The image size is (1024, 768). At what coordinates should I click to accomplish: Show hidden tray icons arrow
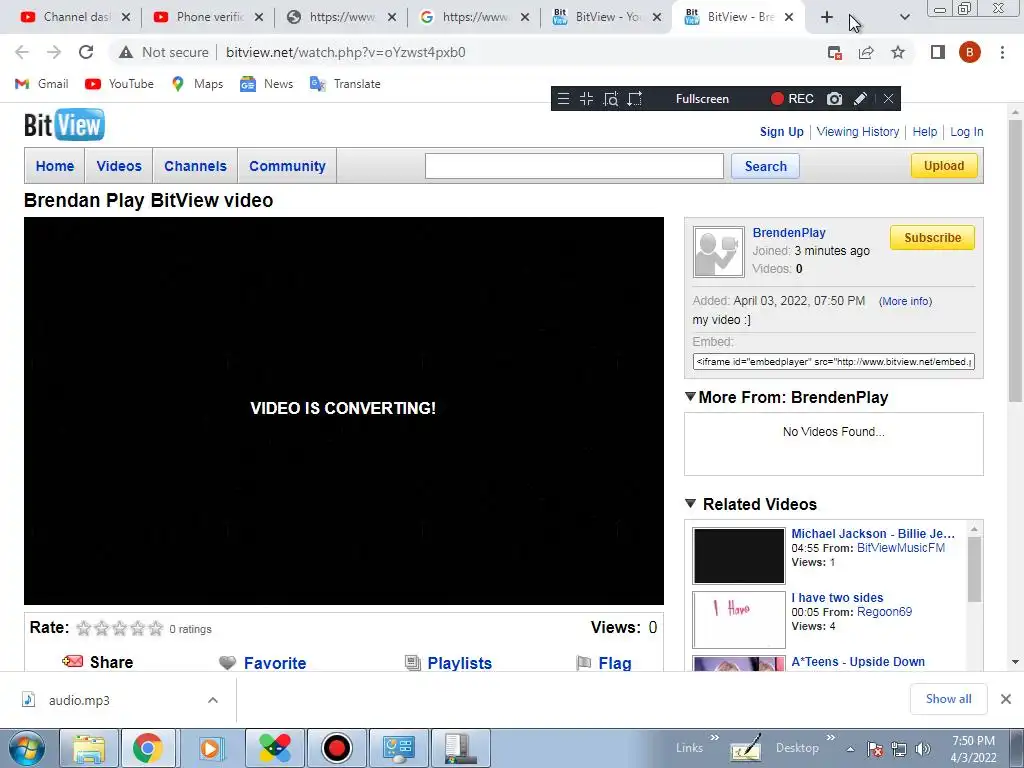pyautogui.click(x=850, y=749)
